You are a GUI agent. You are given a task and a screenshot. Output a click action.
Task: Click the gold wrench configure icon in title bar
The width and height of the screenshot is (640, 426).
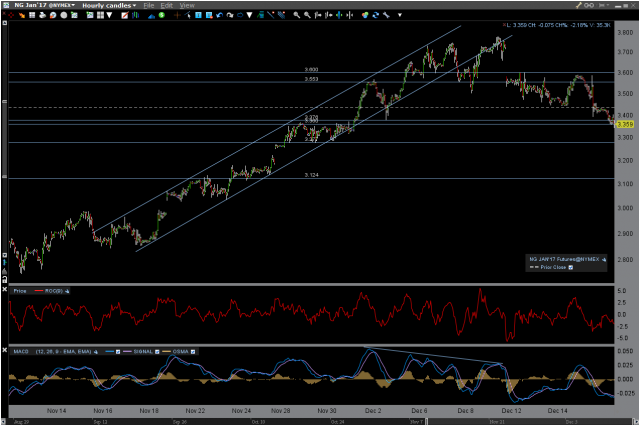[x=579, y=5]
